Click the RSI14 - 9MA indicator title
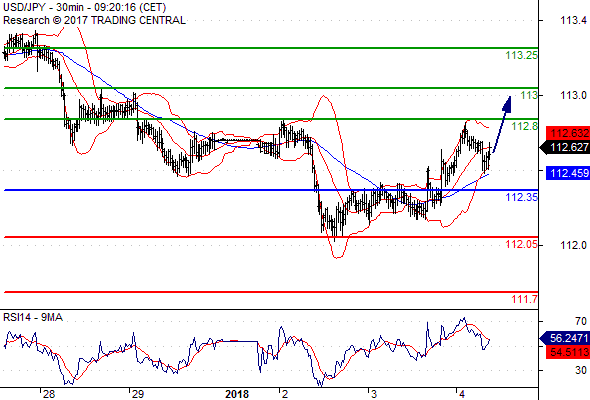 (33, 318)
